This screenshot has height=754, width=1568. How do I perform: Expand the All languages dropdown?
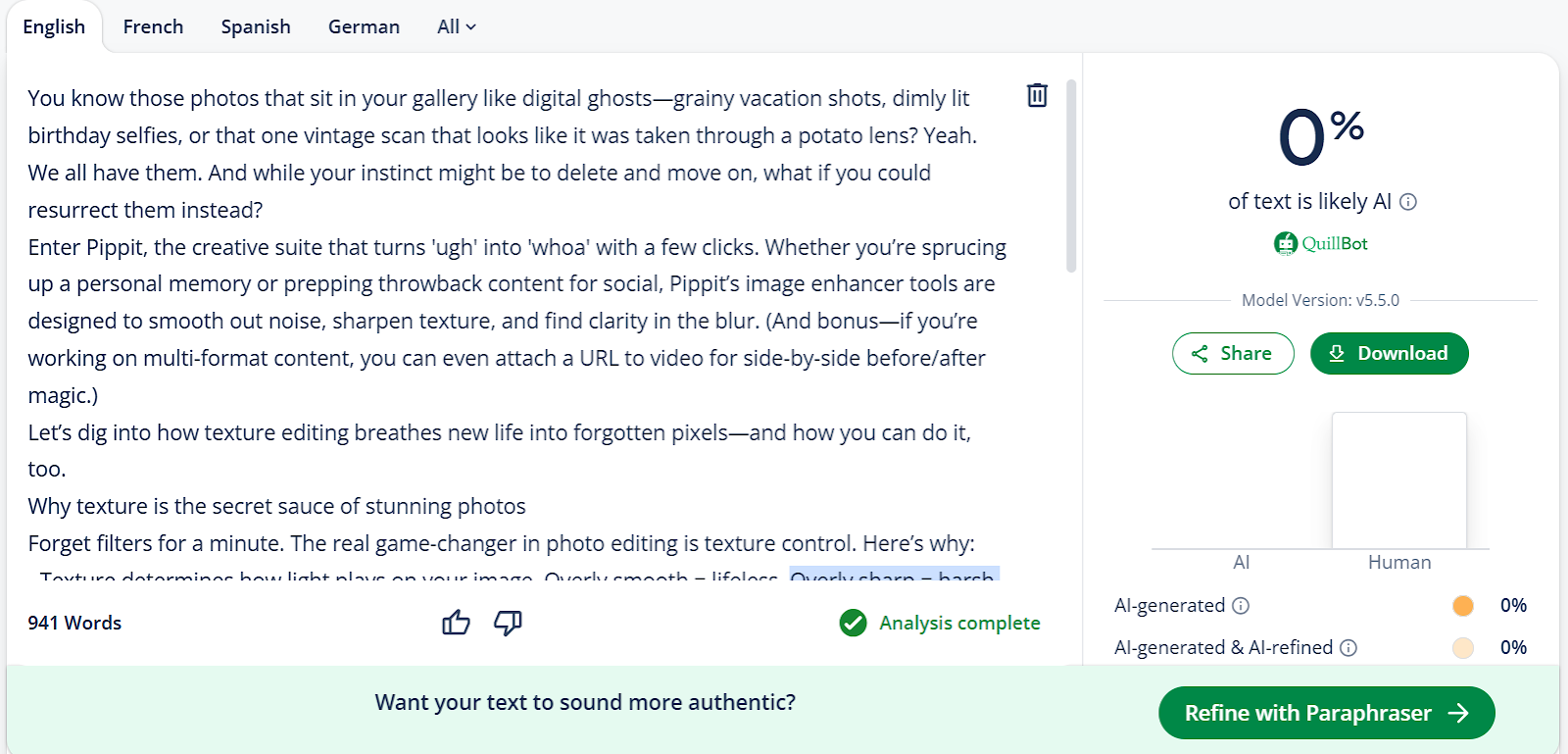(x=456, y=27)
